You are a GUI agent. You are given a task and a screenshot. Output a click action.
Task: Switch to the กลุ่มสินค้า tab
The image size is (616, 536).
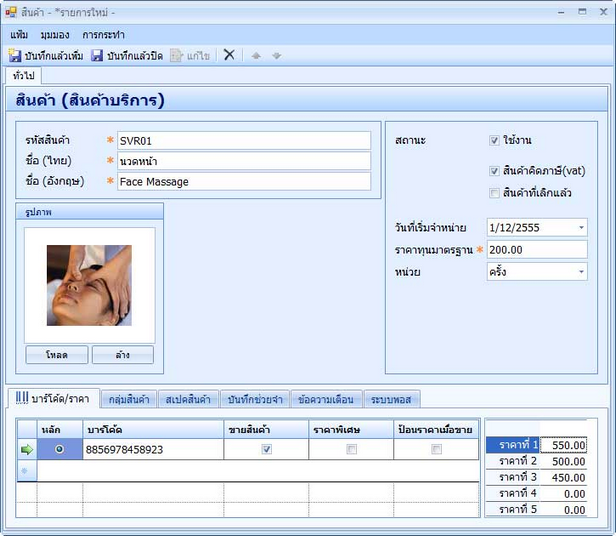click(129, 400)
